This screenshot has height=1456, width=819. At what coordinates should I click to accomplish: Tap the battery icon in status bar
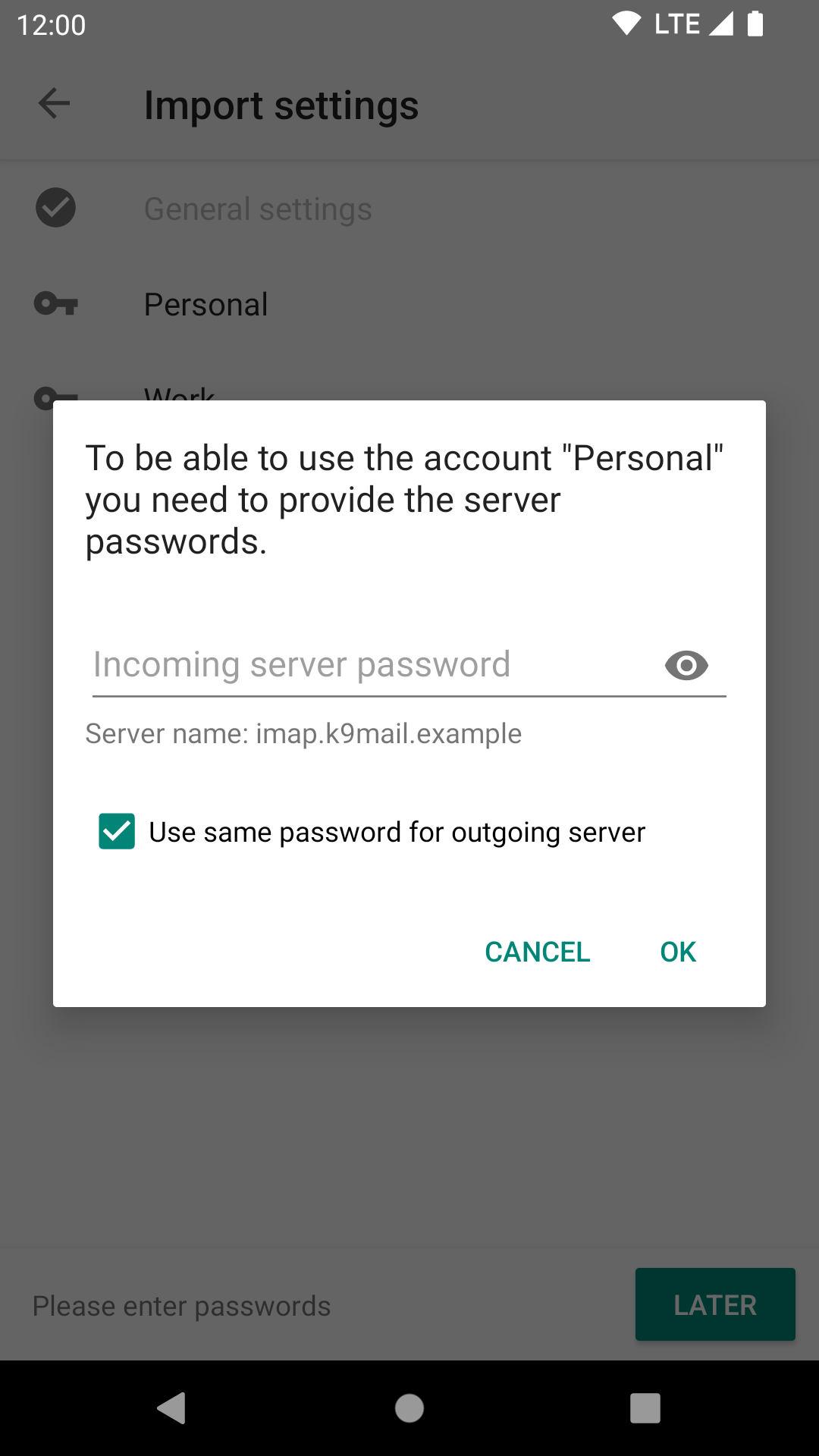point(755,24)
